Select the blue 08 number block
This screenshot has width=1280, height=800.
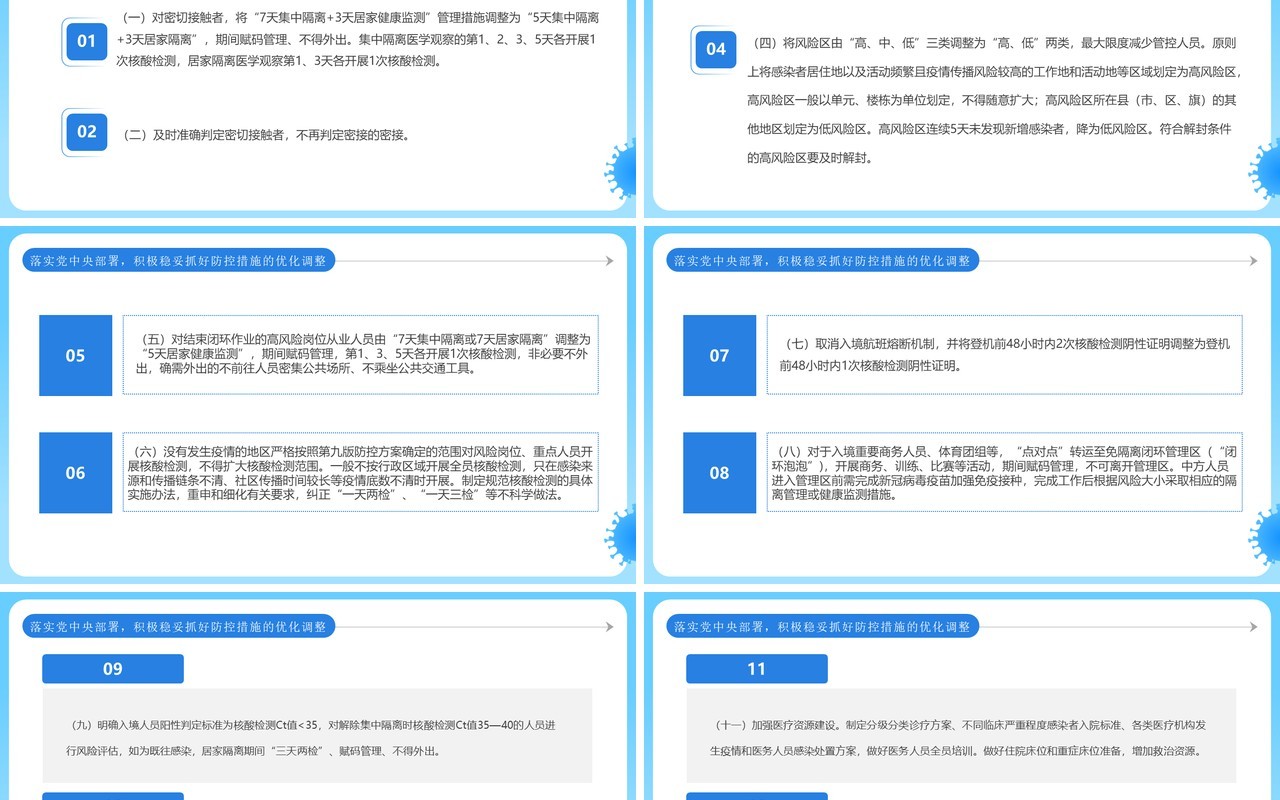tap(720, 473)
